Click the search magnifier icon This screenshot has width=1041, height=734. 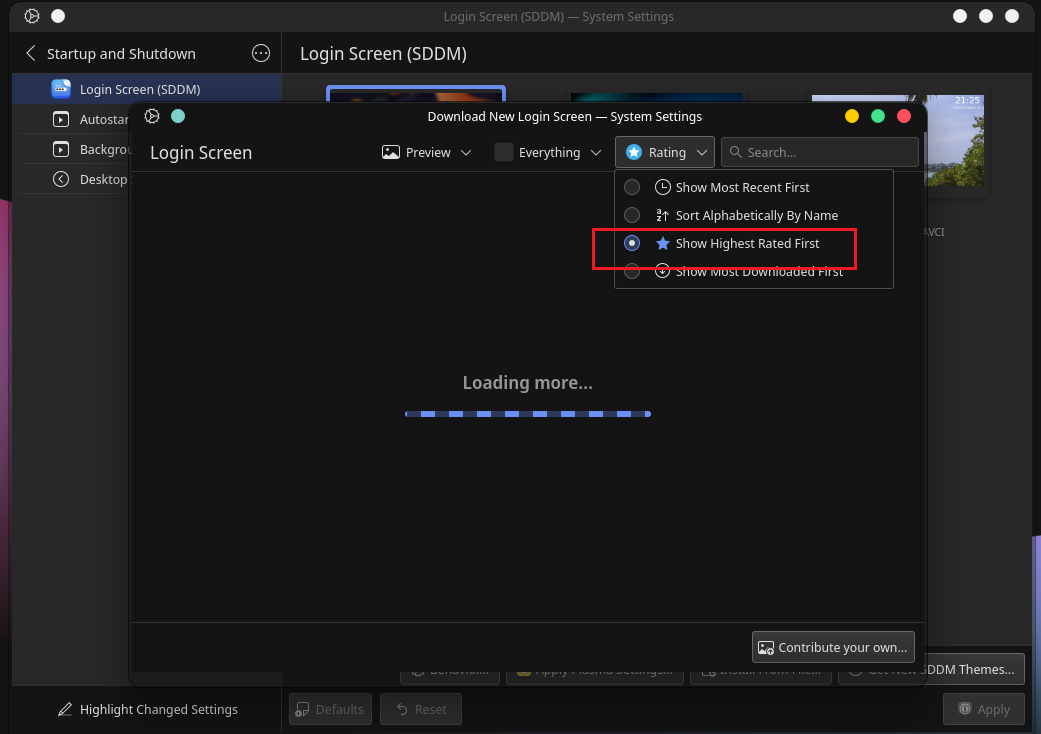tap(736, 152)
